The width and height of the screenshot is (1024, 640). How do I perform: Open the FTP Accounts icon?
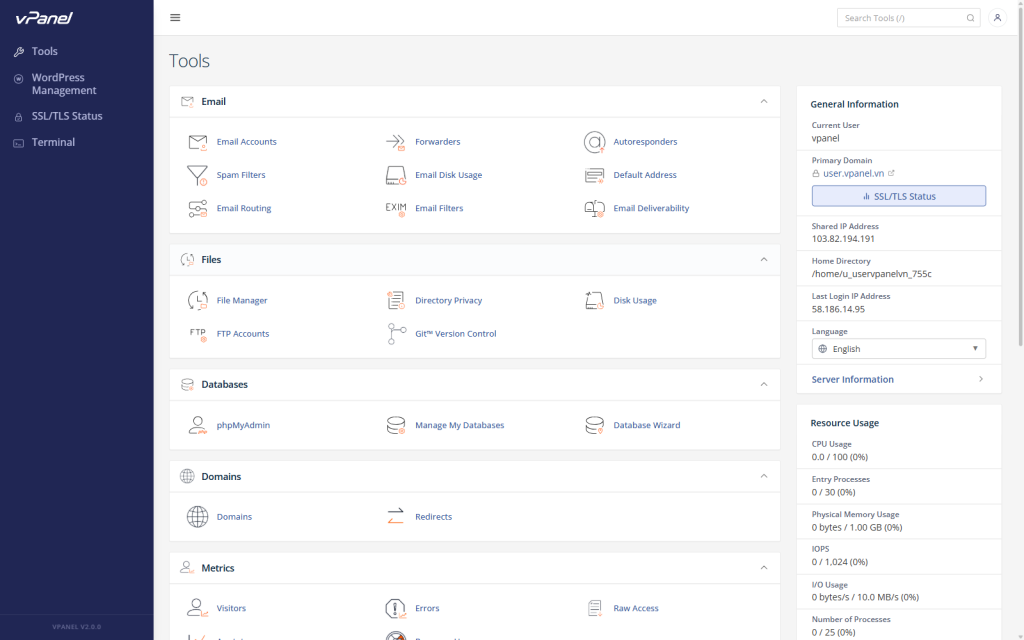(x=198, y=334)
